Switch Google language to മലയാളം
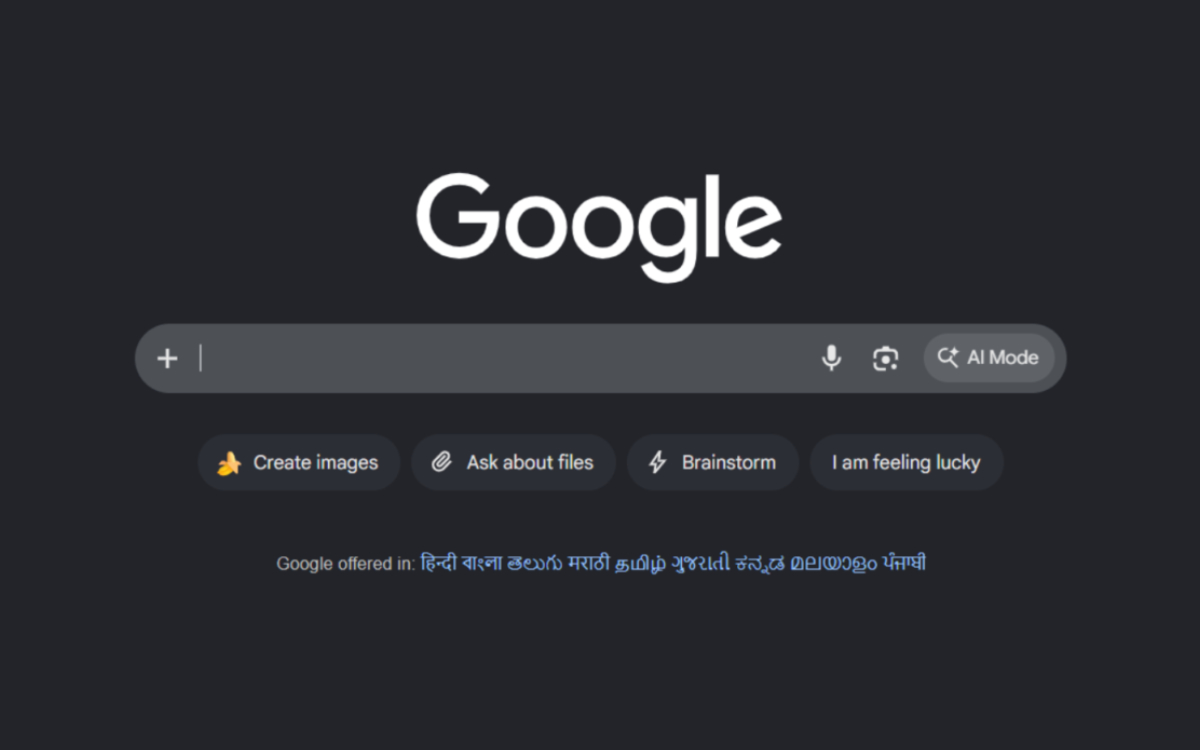 [x=833, y=563]
